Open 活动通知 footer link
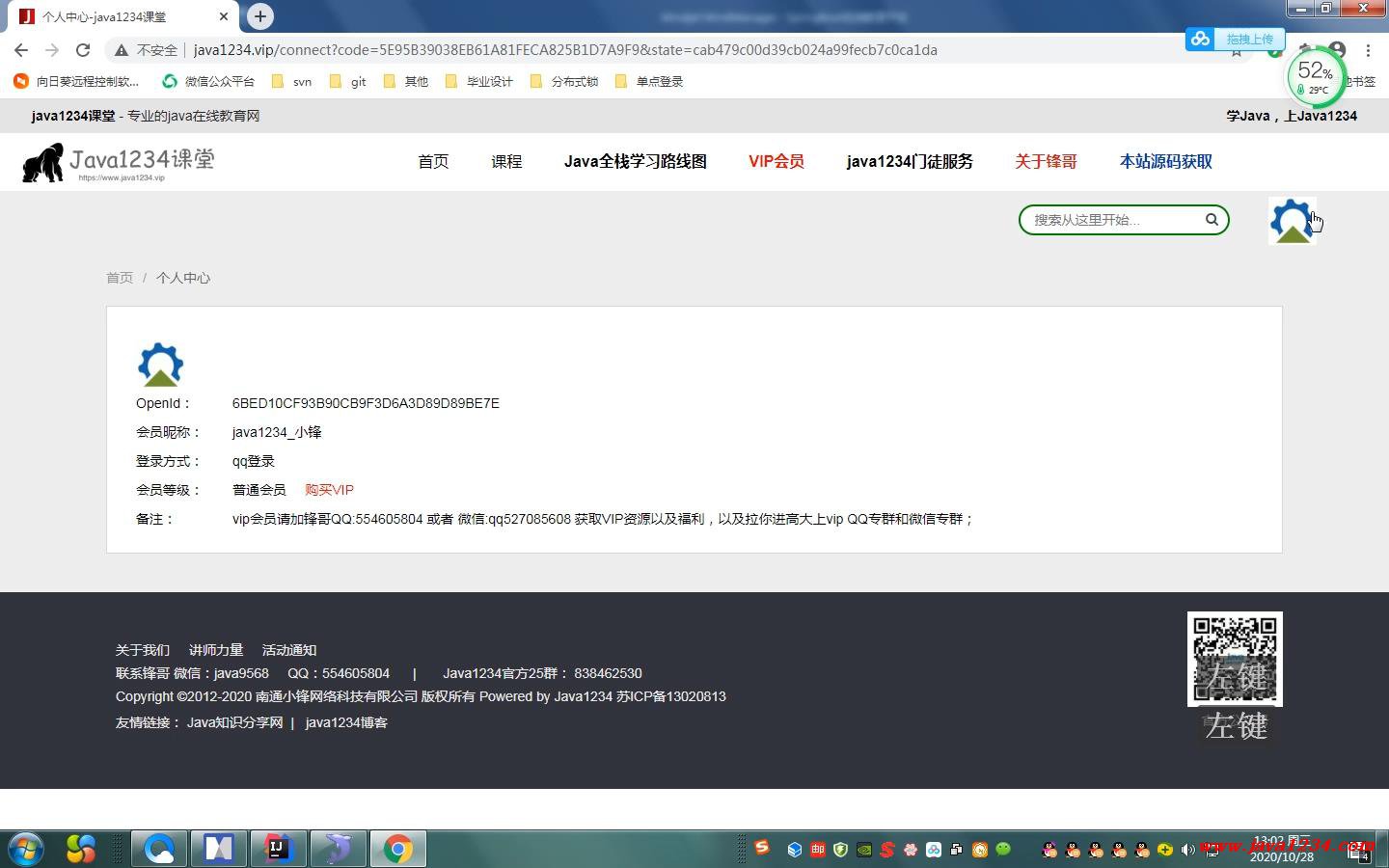The width and height of the screenshot is (1389, 868). click(289, 650)
